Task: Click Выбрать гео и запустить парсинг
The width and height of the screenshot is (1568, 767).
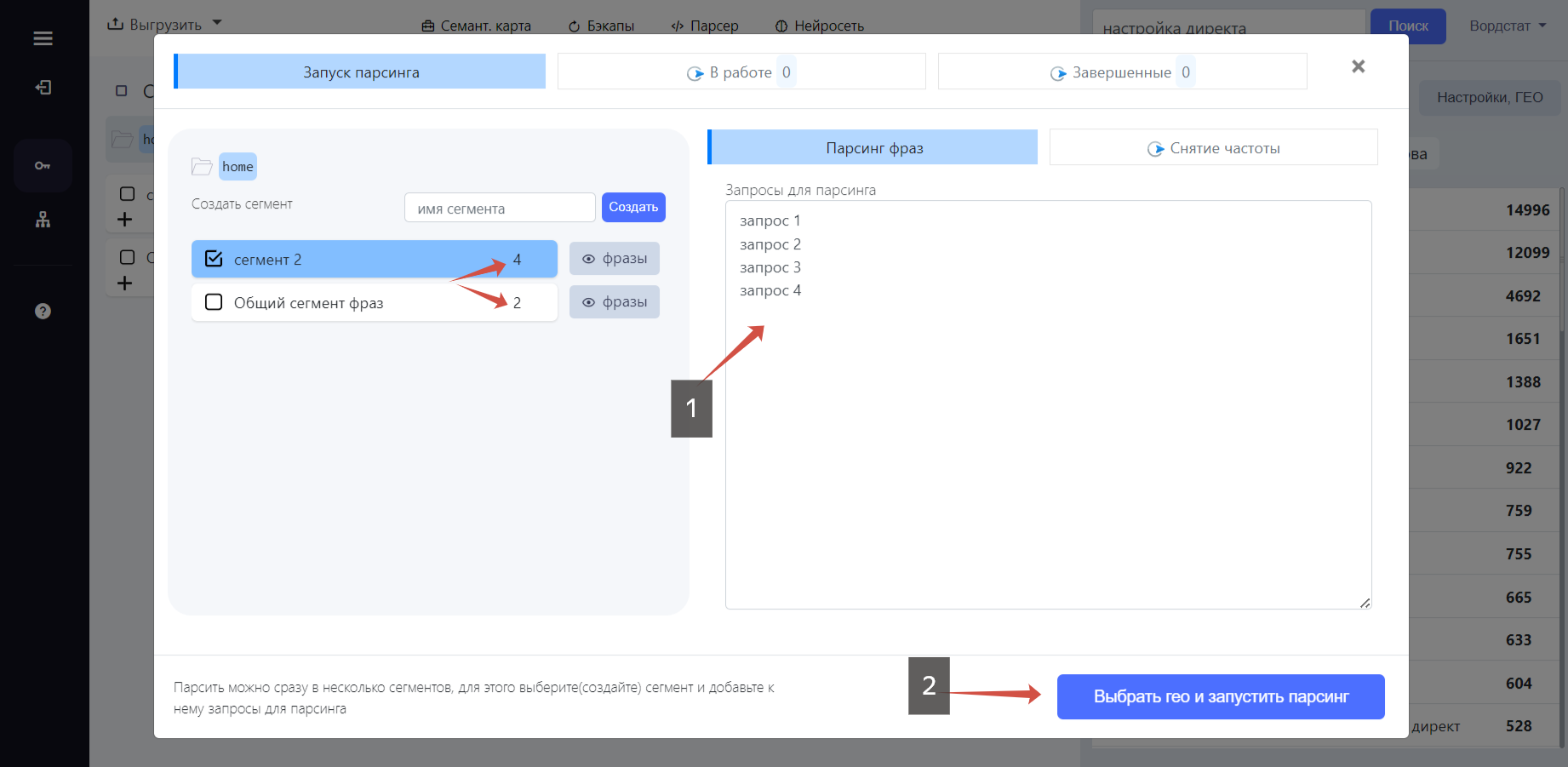Action: (x=1221, y=696)
